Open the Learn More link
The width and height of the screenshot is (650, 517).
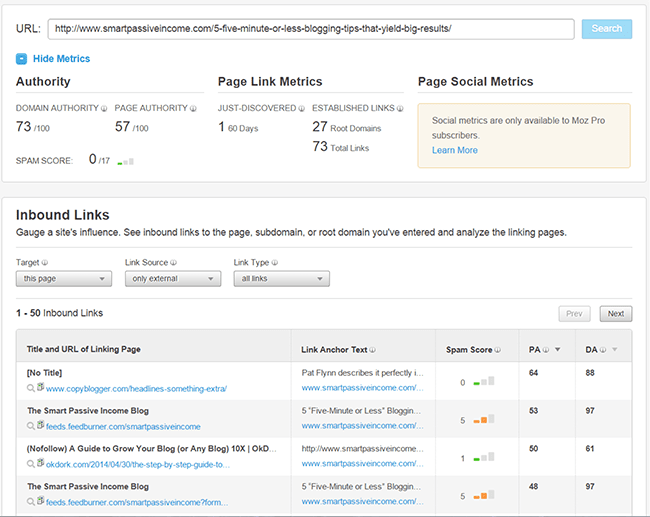coord(455,150)
